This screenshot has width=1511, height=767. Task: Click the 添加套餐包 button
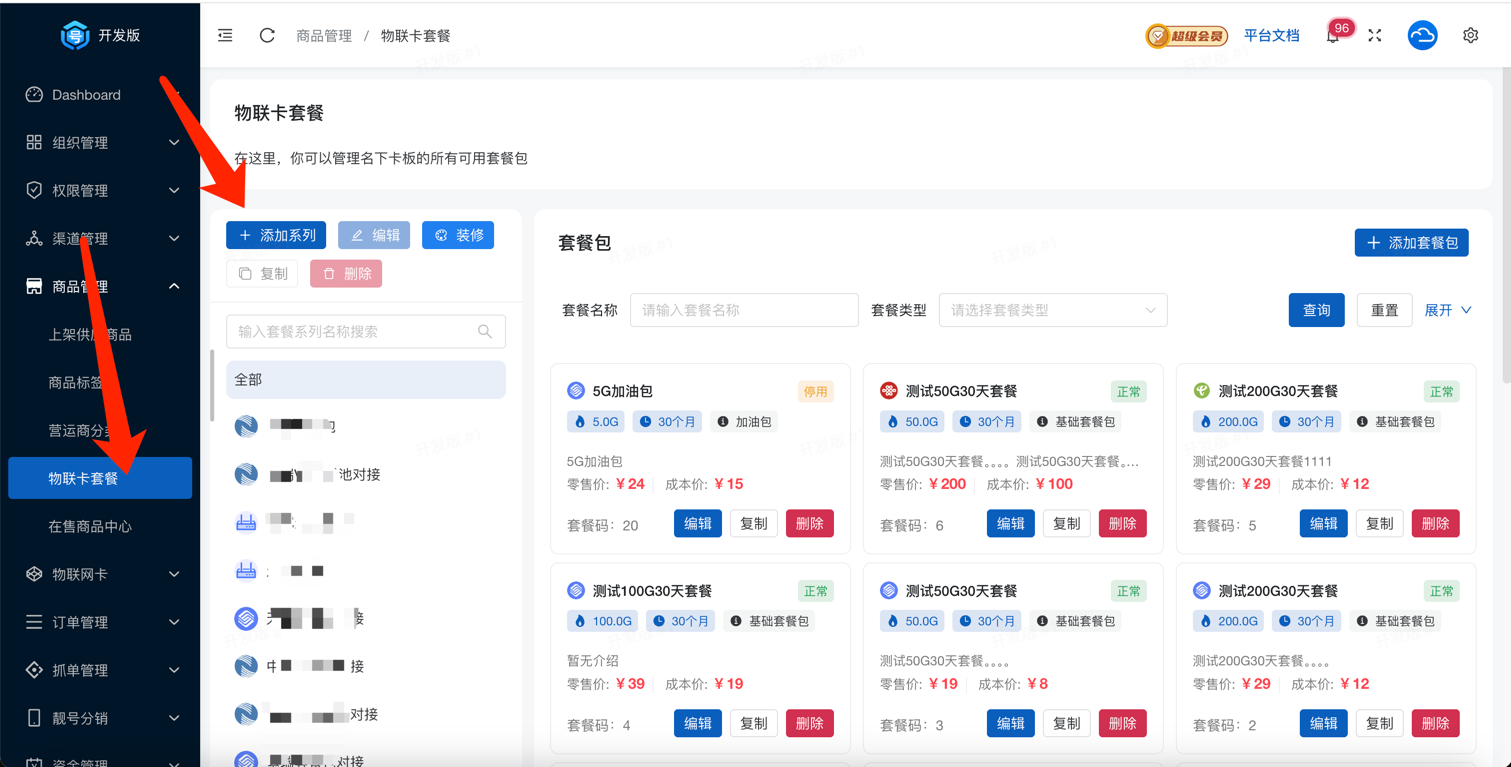[x=1411, y=243]
